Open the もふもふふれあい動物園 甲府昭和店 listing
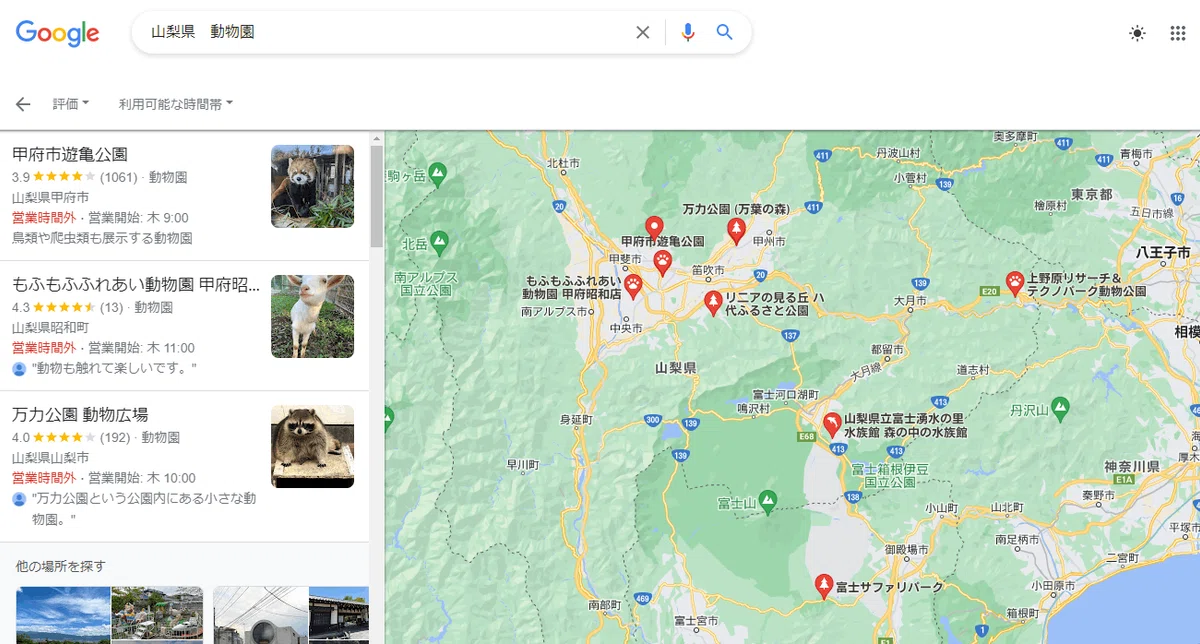1200x644 pixels. 136,284
